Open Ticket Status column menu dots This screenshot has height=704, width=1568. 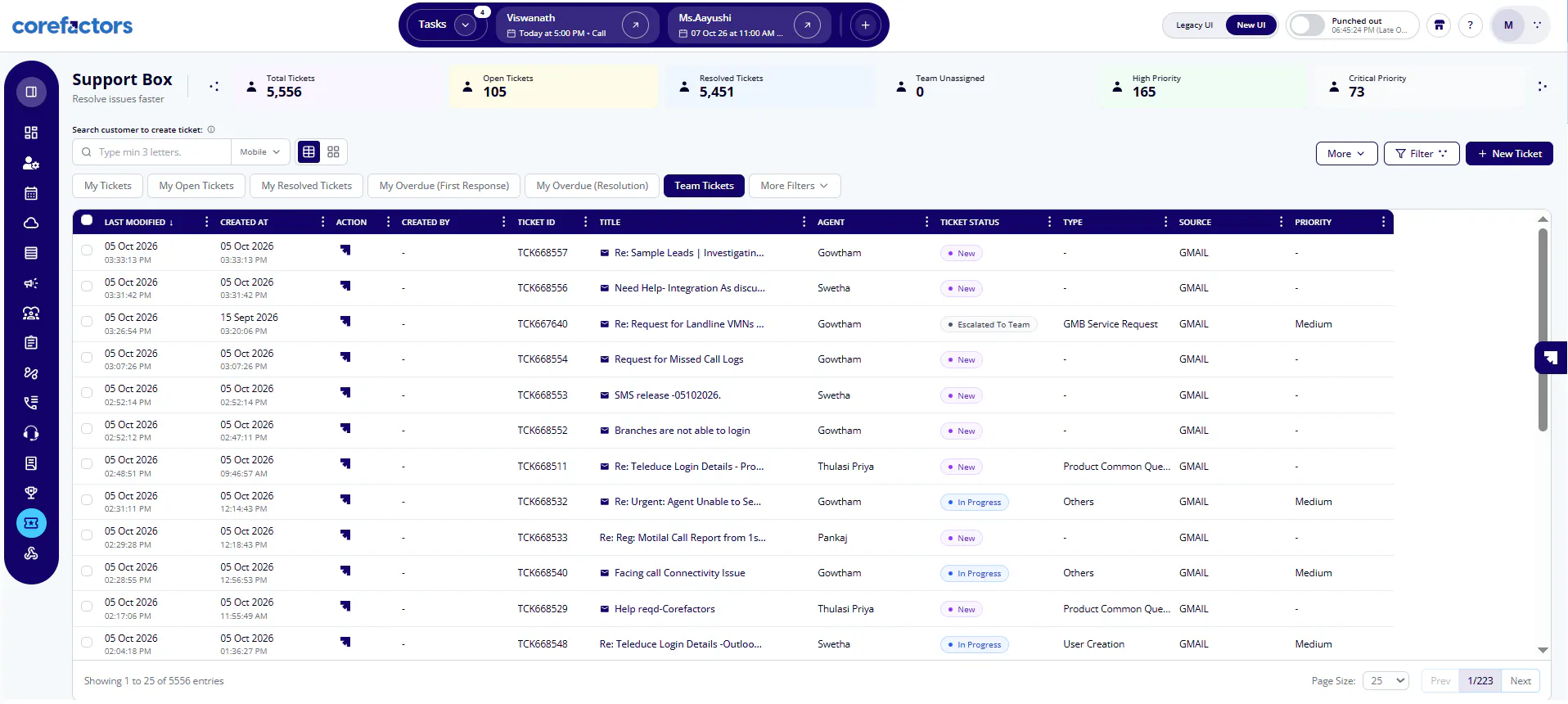[x=1049, y=222]
